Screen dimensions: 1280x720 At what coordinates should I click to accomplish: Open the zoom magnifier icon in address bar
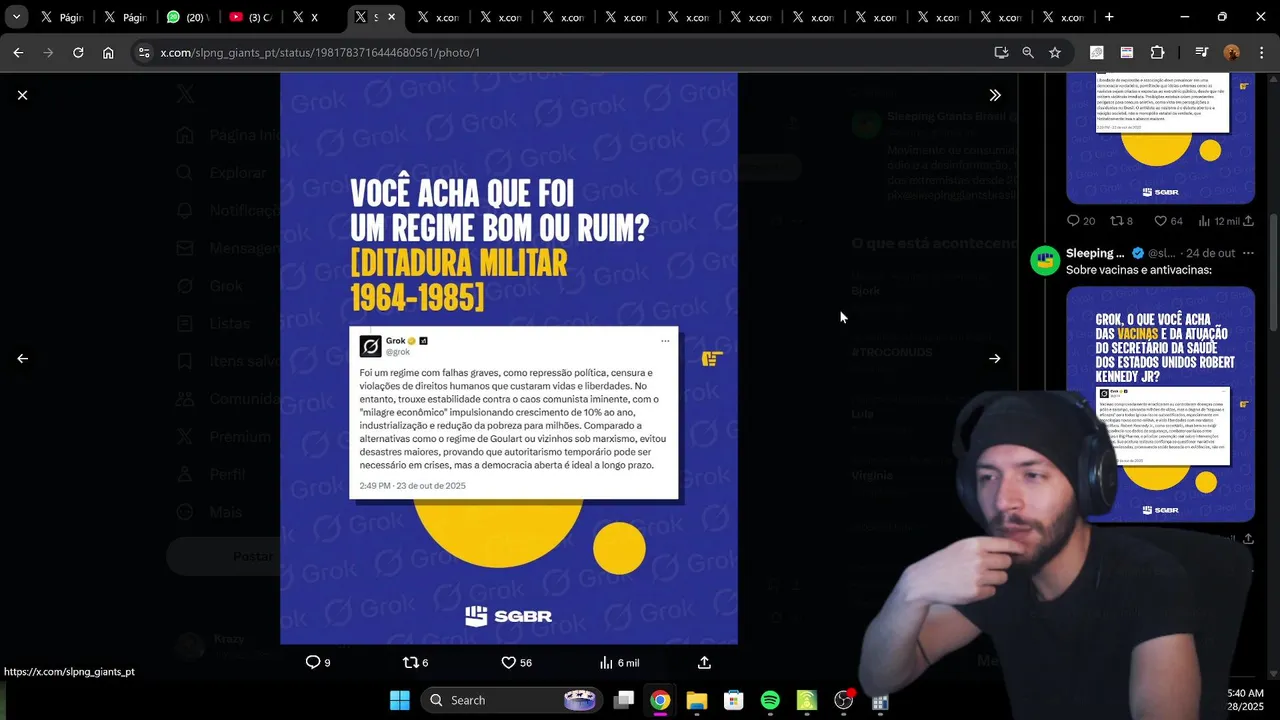coord(1028,52)
